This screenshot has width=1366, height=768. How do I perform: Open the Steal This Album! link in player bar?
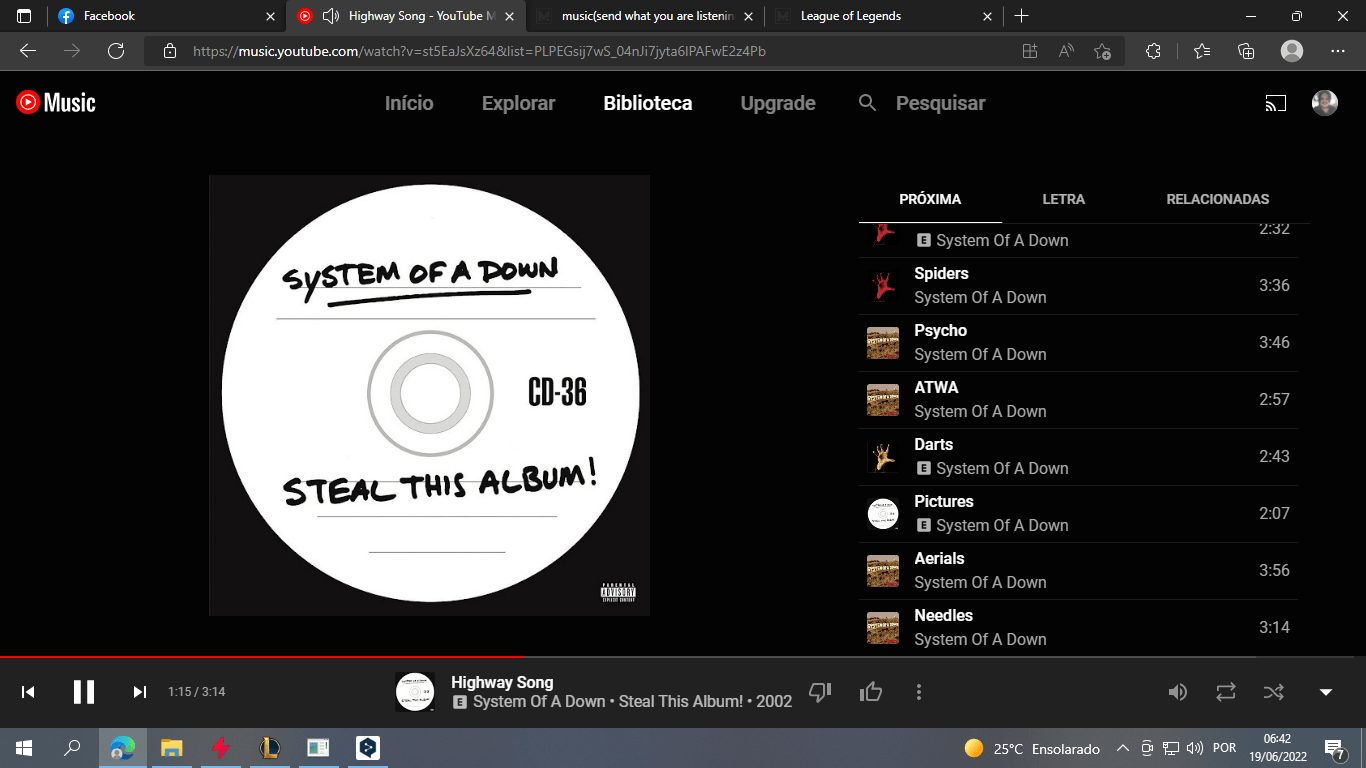(681, 702)
